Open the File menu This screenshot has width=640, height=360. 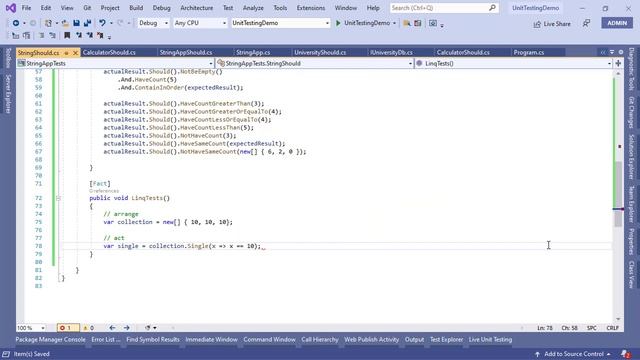26,8
